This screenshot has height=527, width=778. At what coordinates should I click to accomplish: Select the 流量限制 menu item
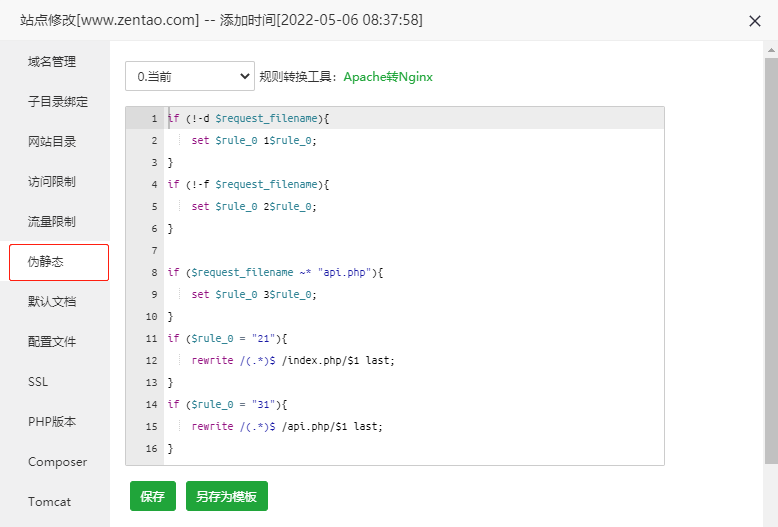point(52,222)
